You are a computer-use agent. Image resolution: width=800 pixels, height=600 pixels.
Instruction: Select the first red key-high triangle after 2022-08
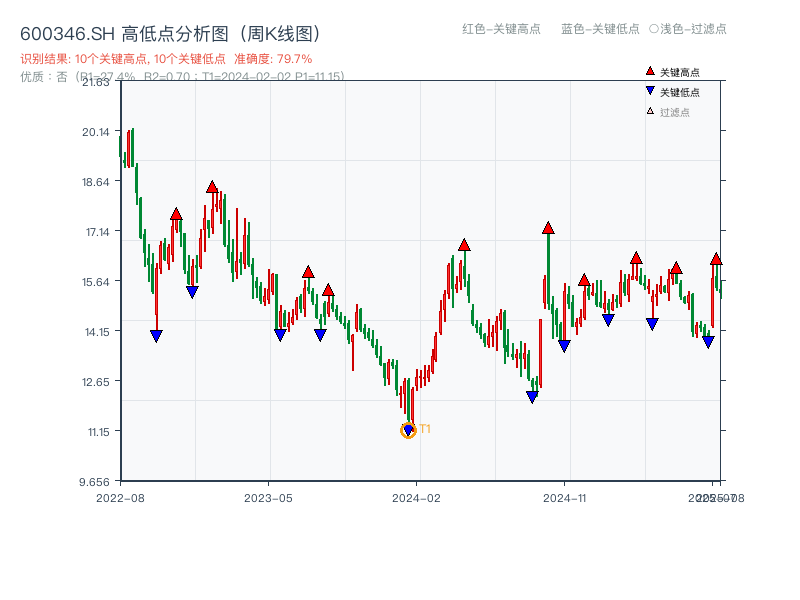click(176, 214)
